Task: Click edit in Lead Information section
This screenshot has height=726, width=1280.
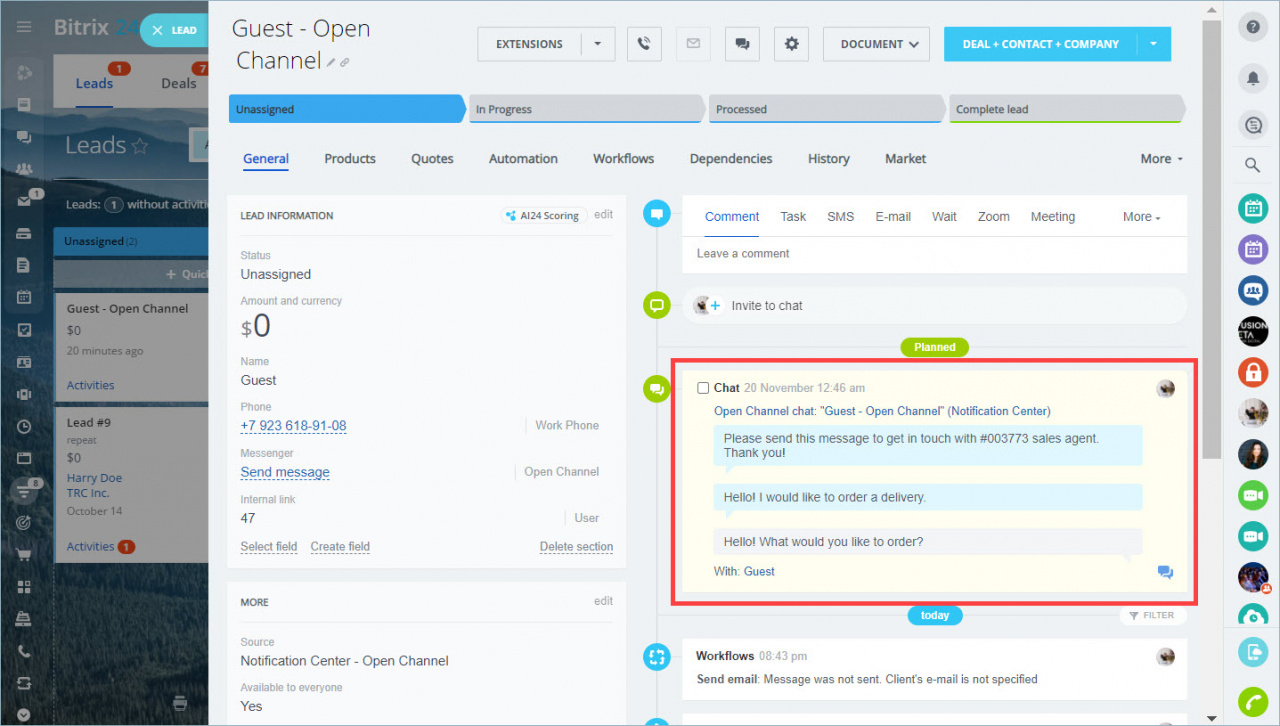Action: coord(603,215)
